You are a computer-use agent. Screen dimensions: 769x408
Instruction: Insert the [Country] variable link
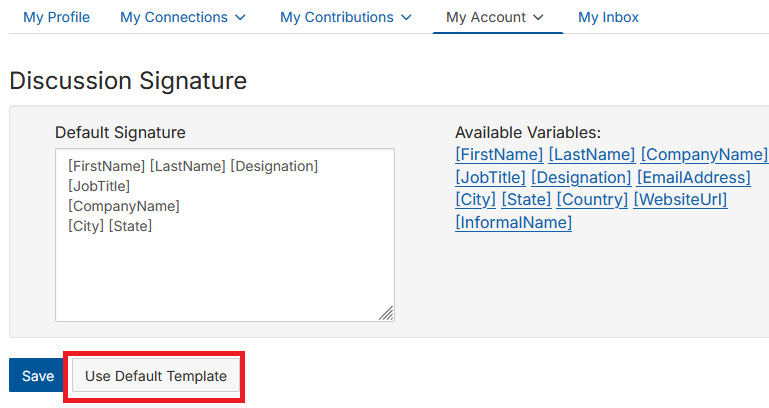pyautogui.click(x=592, y=199)
